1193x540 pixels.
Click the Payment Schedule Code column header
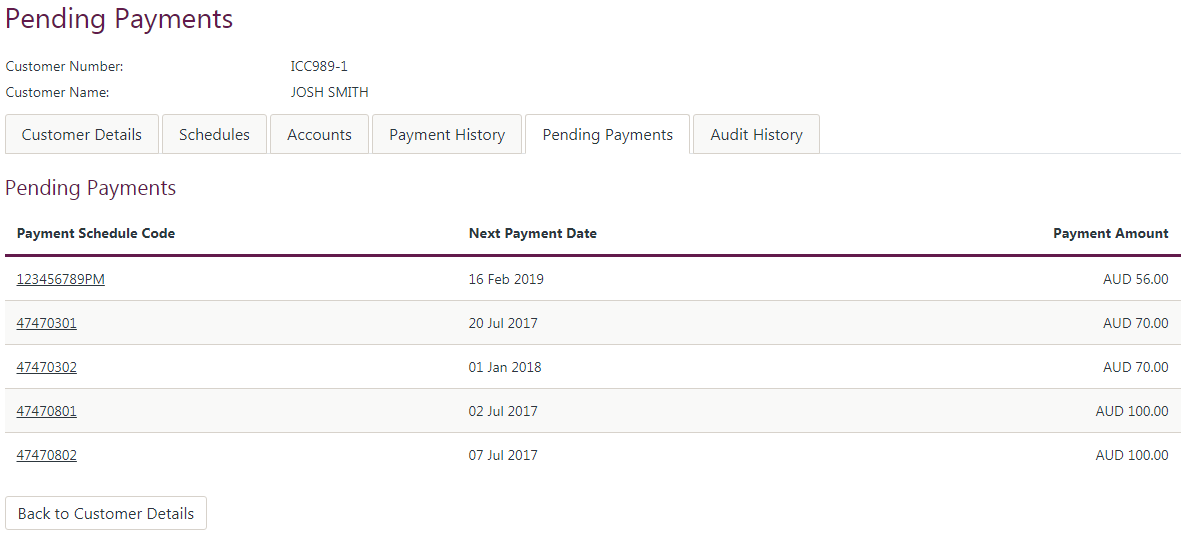(x=96, y=233)
